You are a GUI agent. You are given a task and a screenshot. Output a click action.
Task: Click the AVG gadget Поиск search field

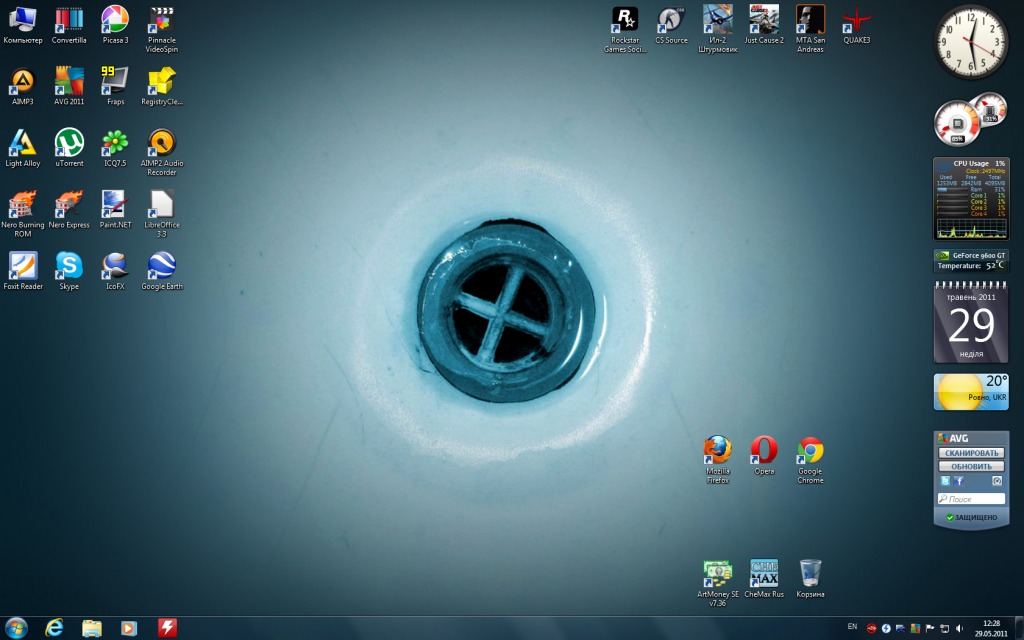pos(971,498)
